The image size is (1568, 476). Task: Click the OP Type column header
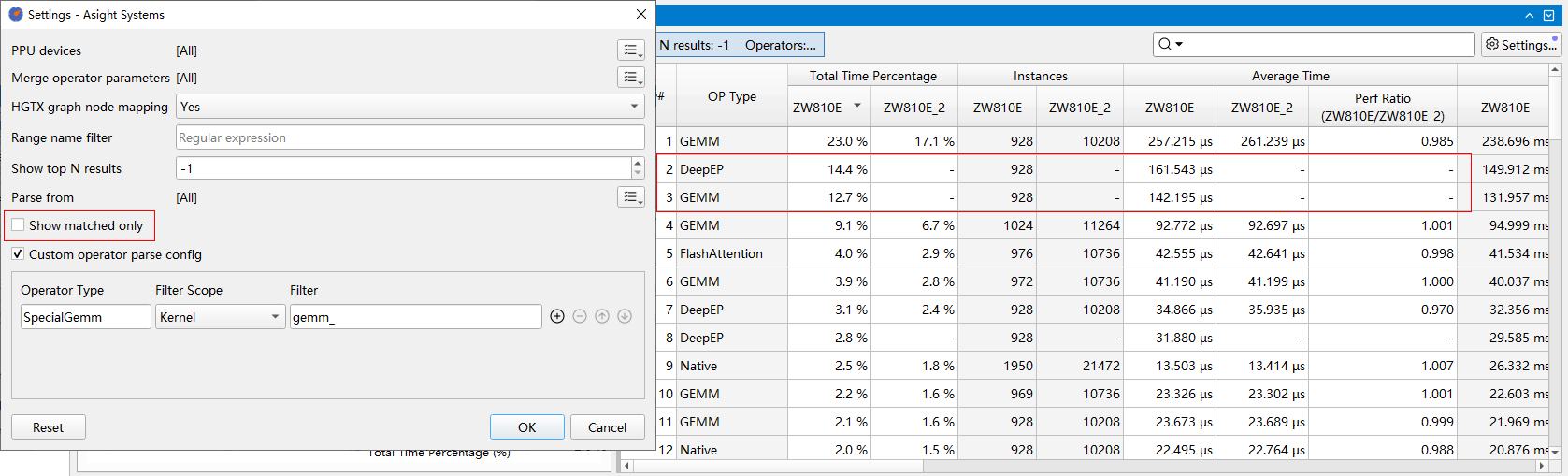(x=732, y=96)
